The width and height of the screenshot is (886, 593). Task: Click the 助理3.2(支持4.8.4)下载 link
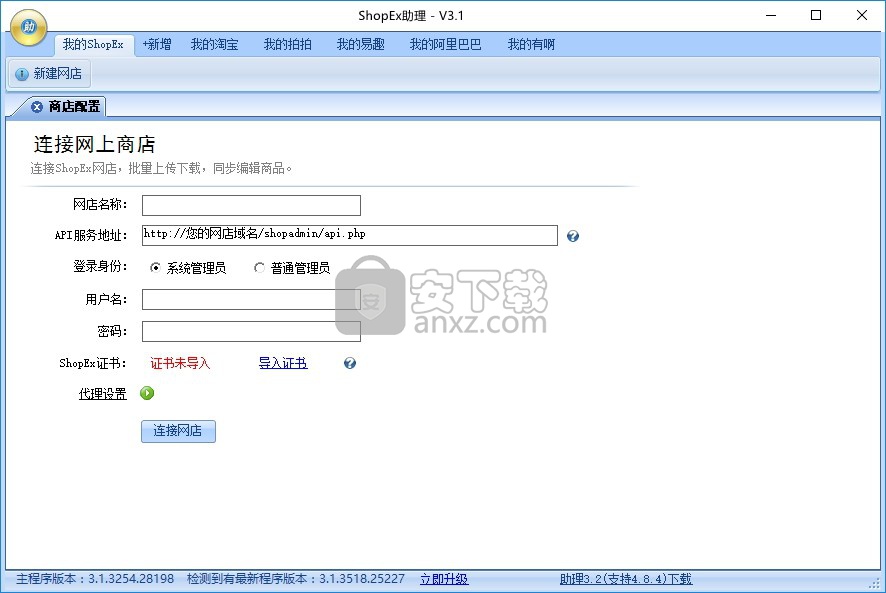tap(626, 579)
